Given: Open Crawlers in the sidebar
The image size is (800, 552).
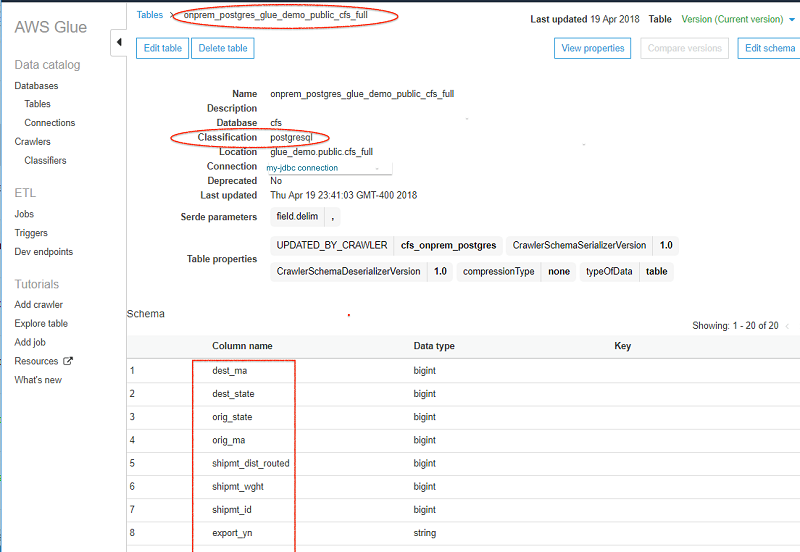Looking at the screenshot, I should click(32, 141).
